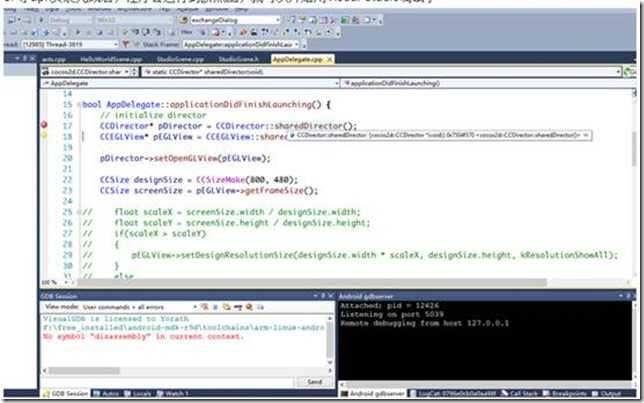Click the comment "// initialize director"
Image resolution: width=644 pixels, height=403 pixels.
153,115
